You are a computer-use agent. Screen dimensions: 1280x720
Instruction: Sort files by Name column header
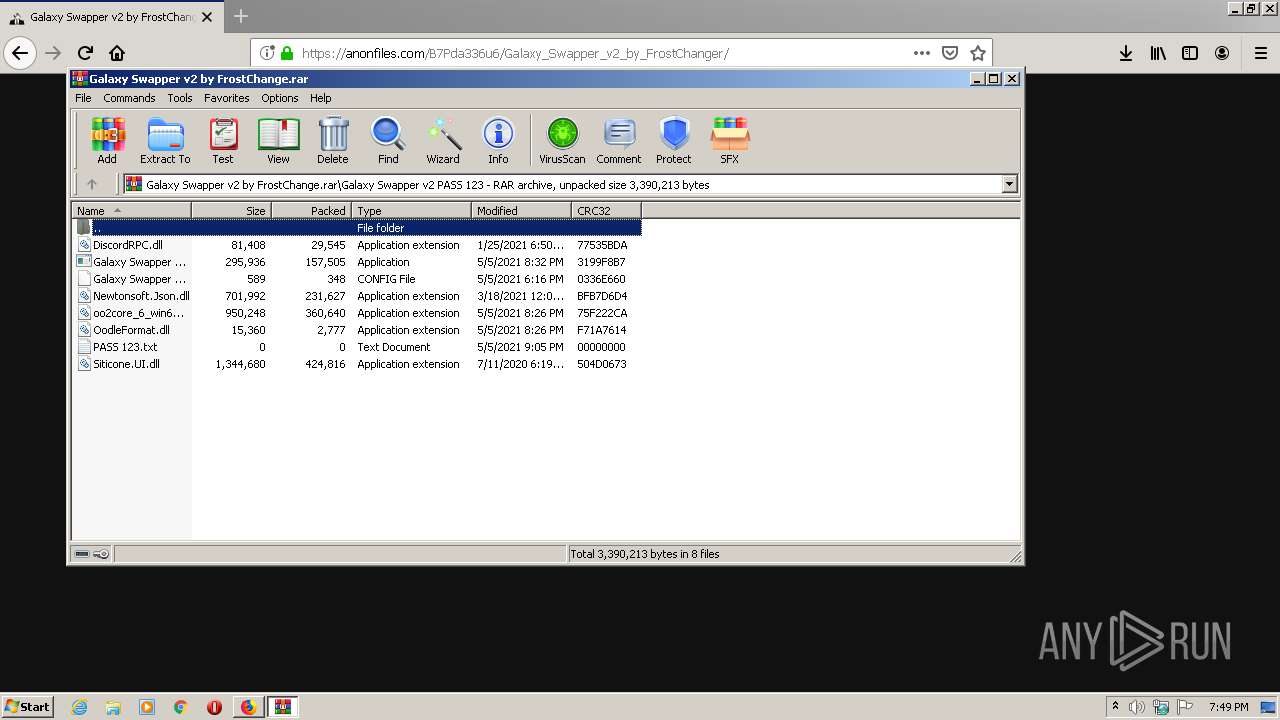point(131,210)
